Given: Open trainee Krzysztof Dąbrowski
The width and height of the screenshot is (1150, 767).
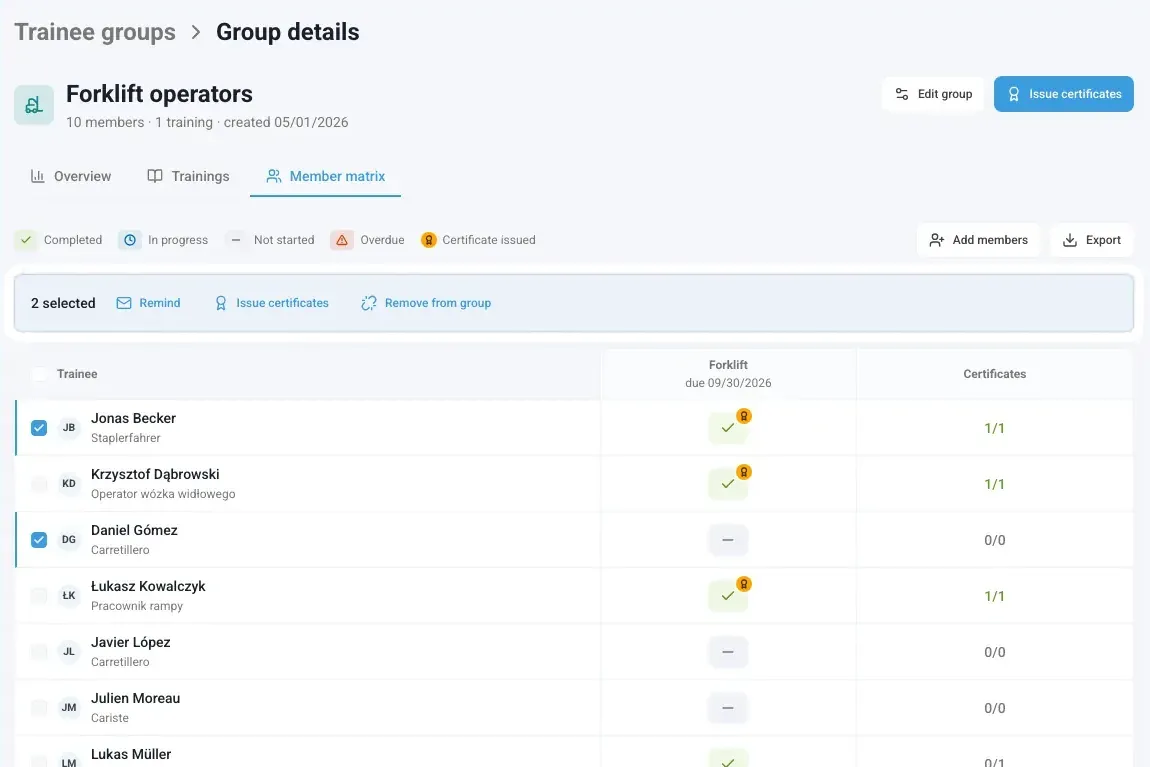Looking at the screenshot, I should (x=155, y=474).
